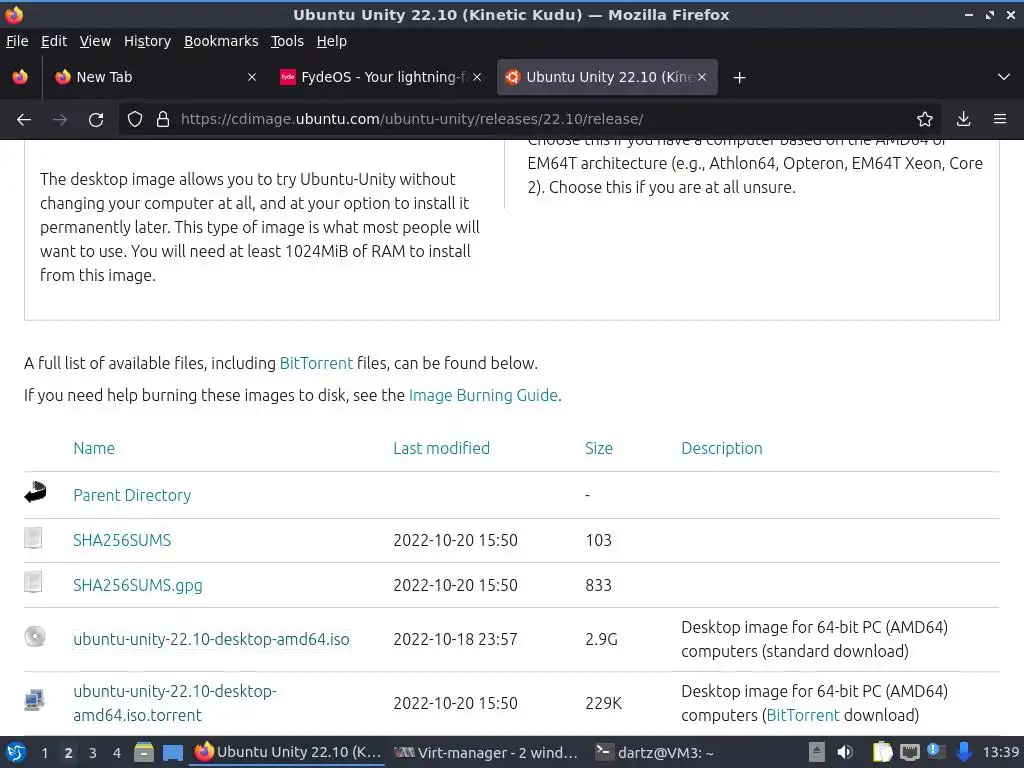This screenshot has height=768, width=1024.
Task: Open the Image Burning Guide link
Action: click(483, 395)
